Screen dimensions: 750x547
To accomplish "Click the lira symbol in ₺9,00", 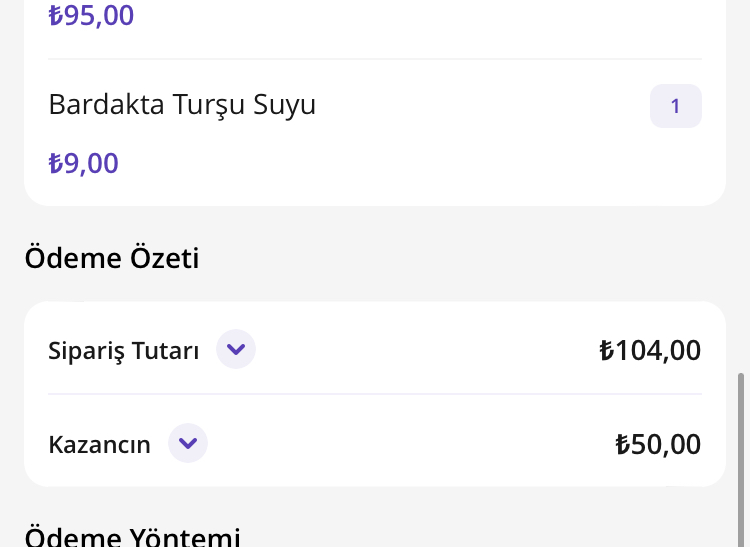I will (x=56, y=163).
